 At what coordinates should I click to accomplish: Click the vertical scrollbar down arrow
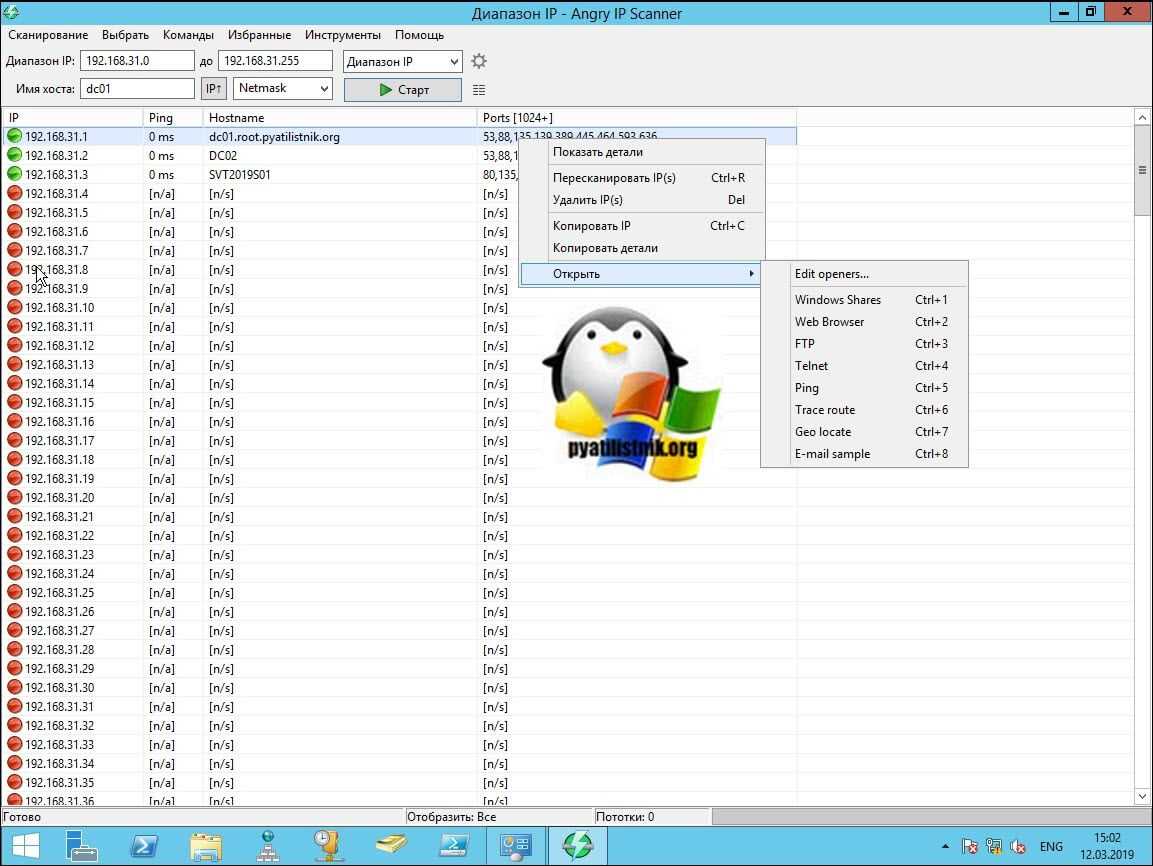1143,797
